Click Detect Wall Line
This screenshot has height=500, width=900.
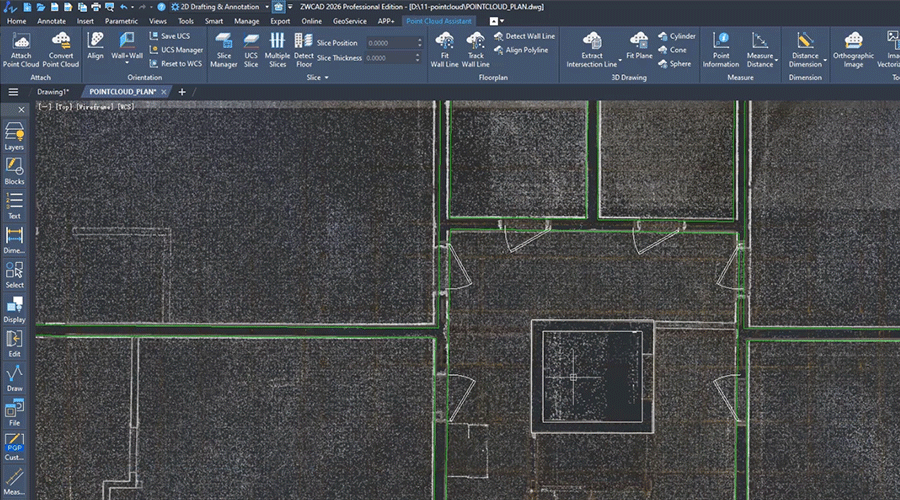(524, 36)
